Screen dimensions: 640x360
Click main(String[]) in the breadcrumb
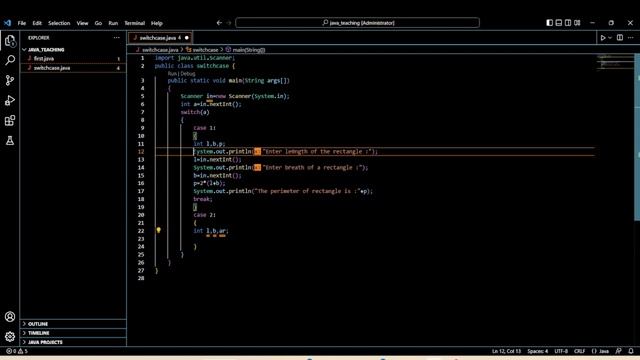[249, 50]
